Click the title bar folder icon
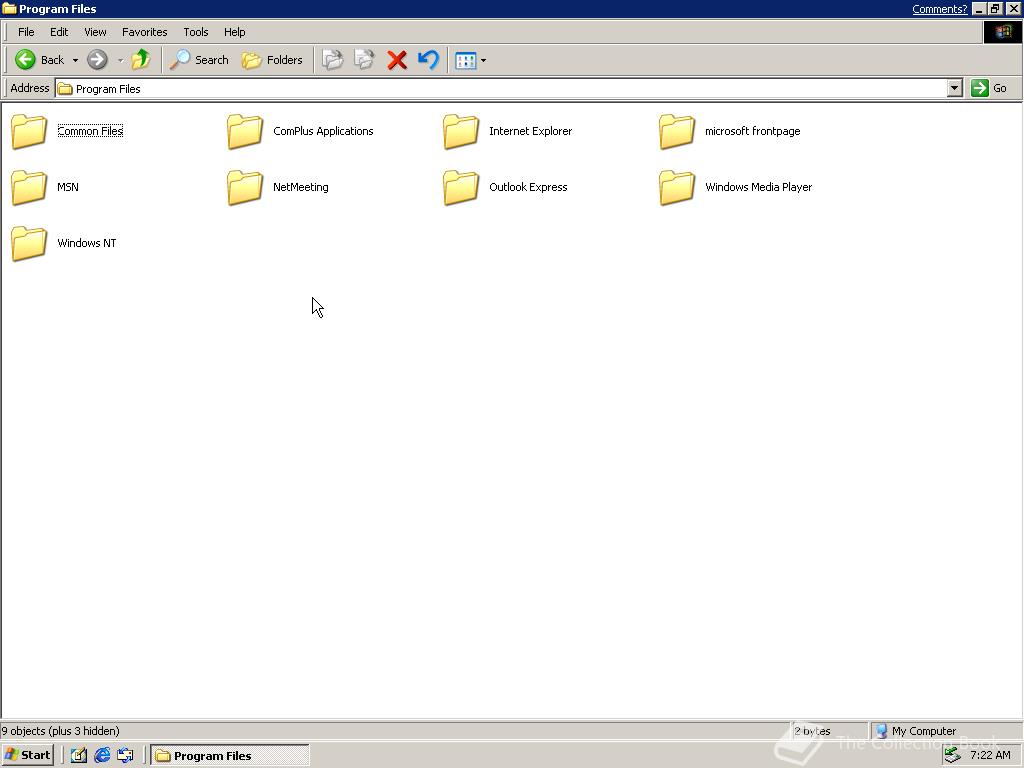 [9, 8]
